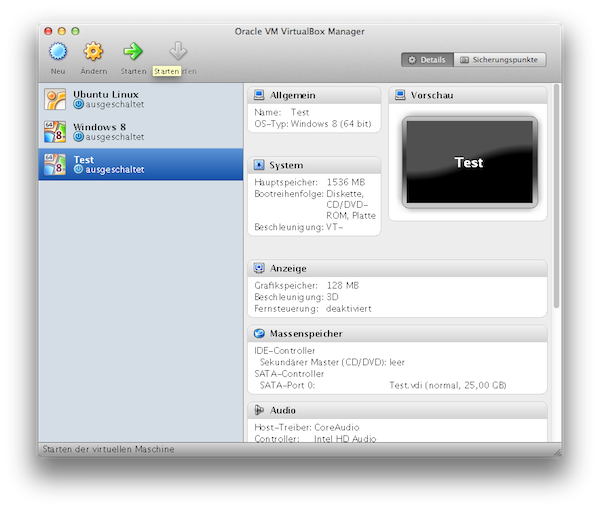The height and width of the screenshot is (510, 600).
Task: Click the yellow minimize window button
Action: pyautogui.click(x=62, y=31)
